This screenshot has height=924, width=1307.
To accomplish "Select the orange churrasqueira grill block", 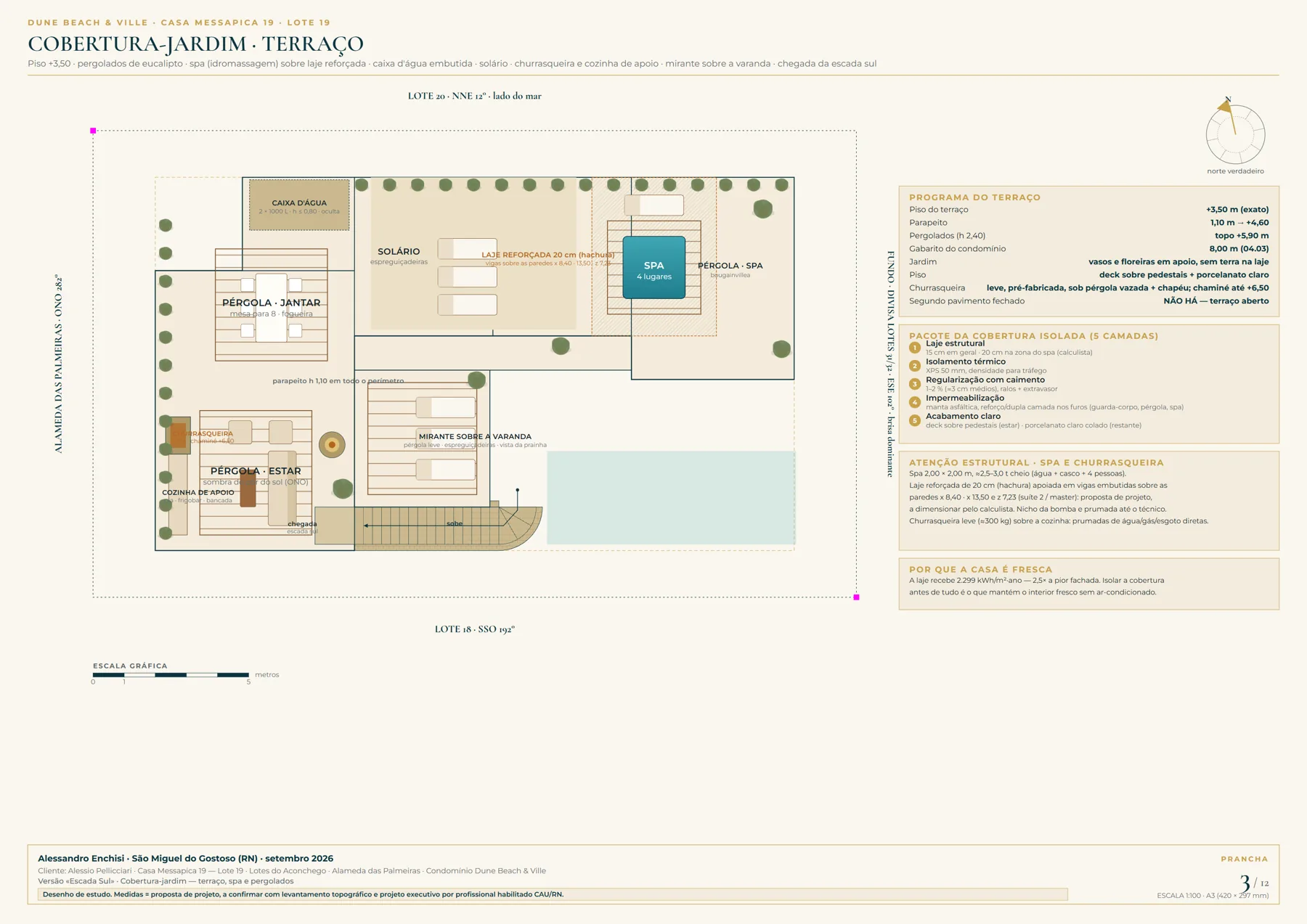I will coord(179,436).
